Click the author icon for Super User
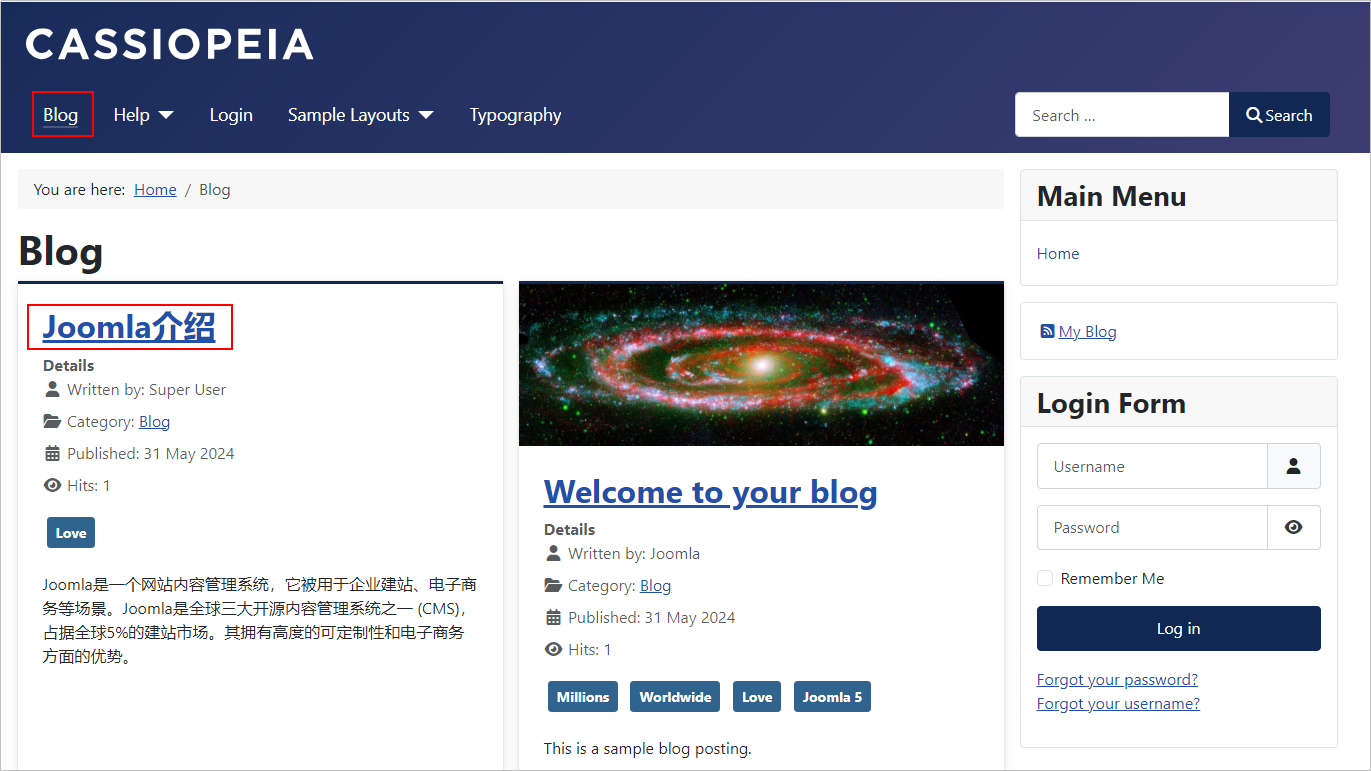Screen dimensions: 1371x771 53,389
